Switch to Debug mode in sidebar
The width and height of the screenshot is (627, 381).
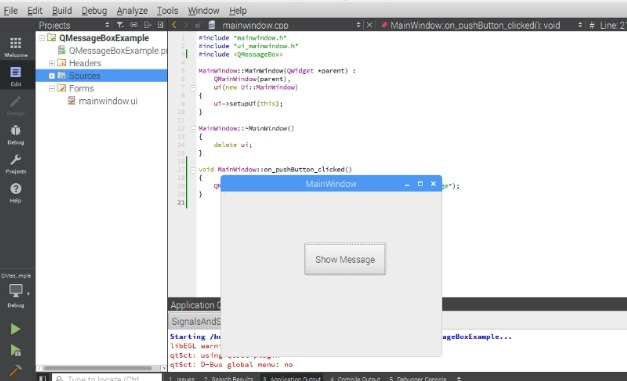(16, 135)
